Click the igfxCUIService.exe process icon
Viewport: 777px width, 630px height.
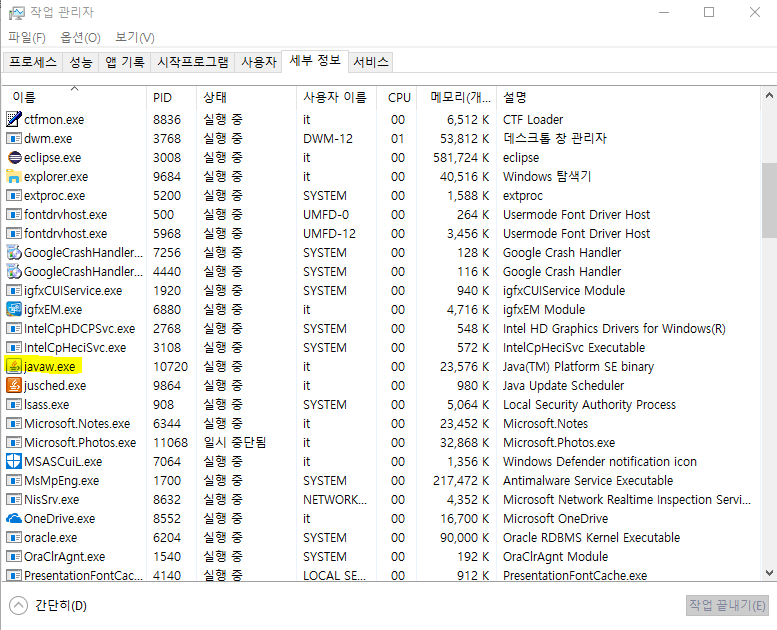(14, 290)
